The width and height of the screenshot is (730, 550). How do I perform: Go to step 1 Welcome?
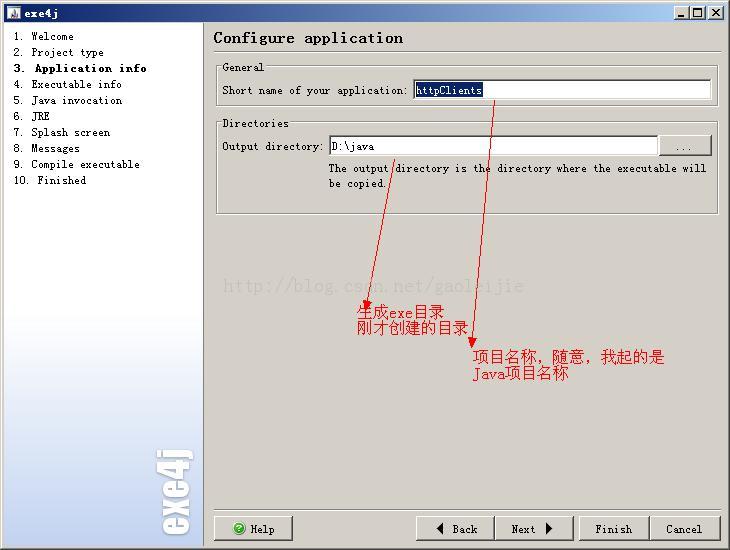point(43,36)
